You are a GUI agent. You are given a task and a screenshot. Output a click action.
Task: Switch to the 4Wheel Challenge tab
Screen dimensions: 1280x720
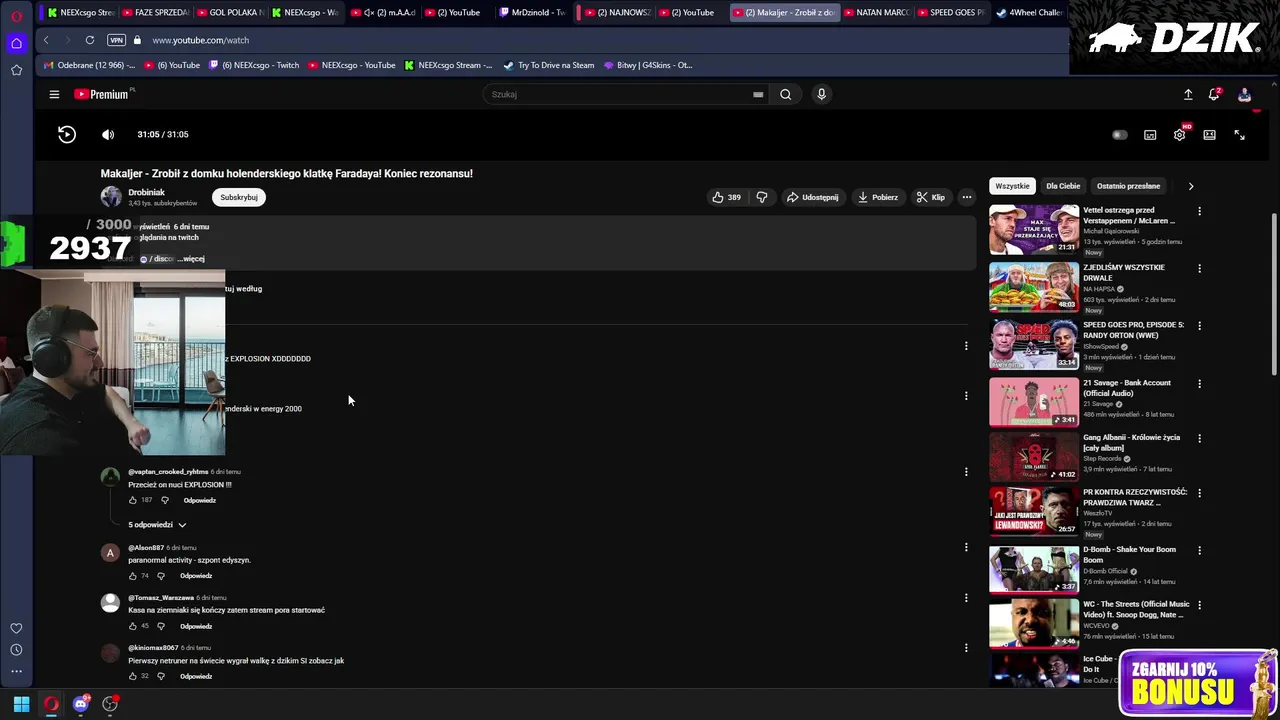pyautogui.click(x=1030, y=13)
